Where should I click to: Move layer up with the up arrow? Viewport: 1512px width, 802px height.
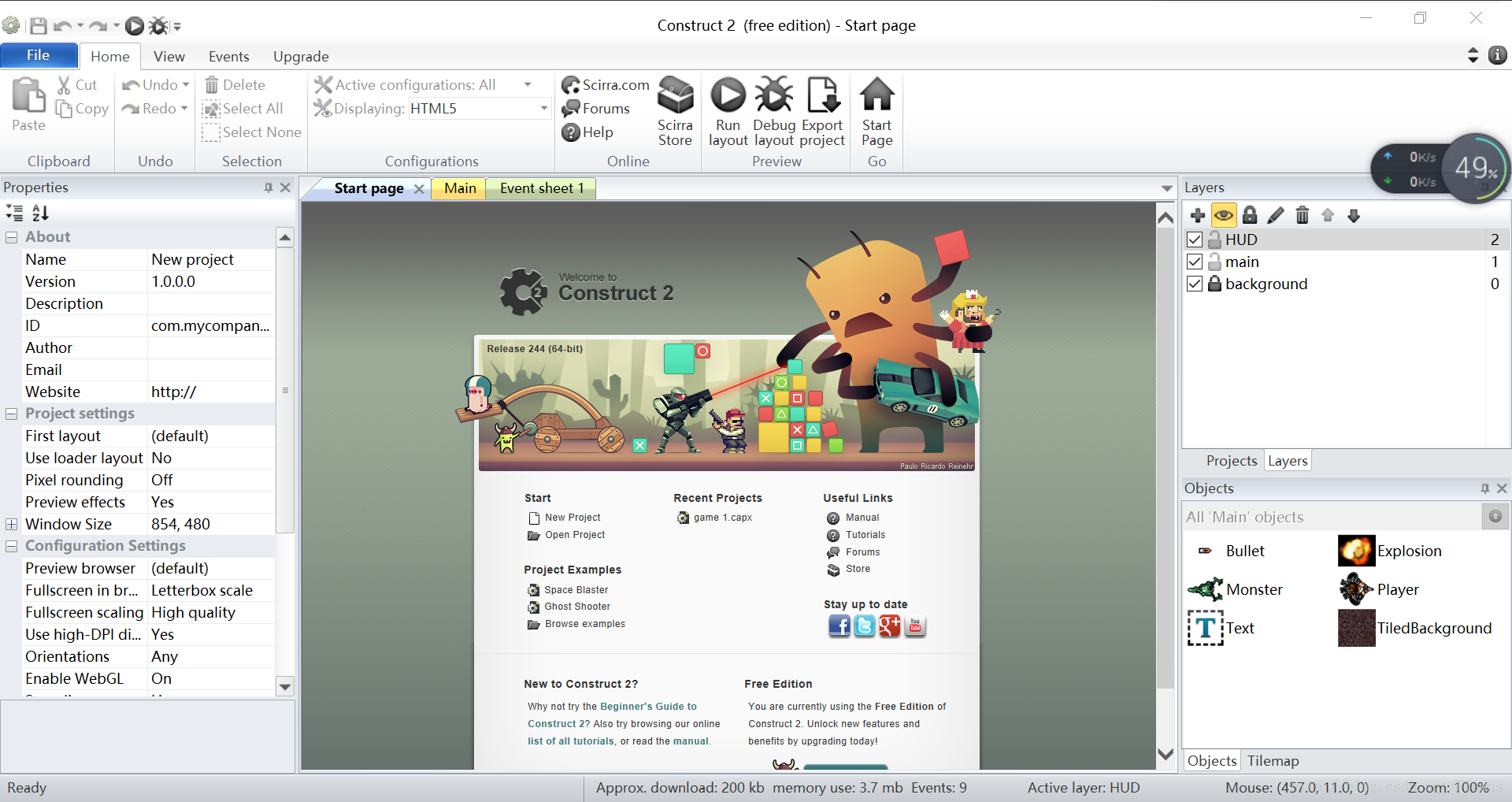(x=1328, y=215)
